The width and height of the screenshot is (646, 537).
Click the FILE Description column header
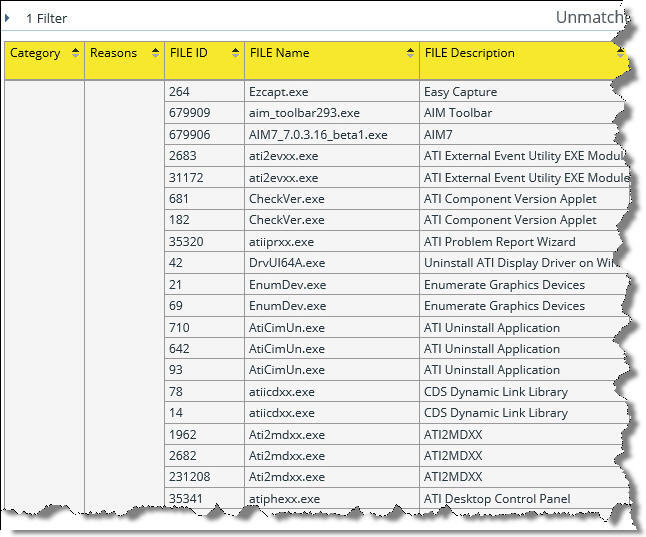[x=524, y=60]
